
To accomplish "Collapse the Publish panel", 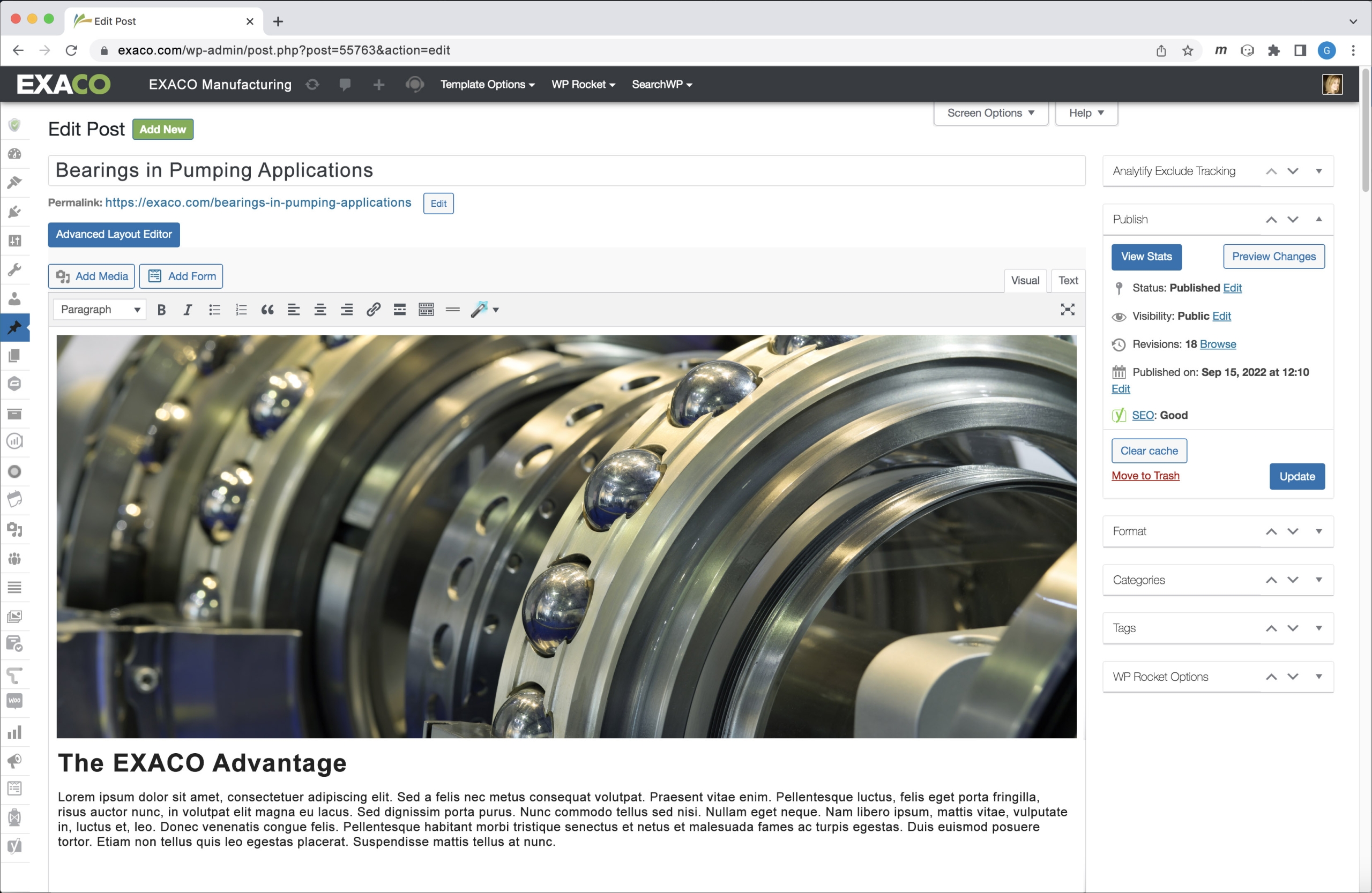I will click(1318, 220).
